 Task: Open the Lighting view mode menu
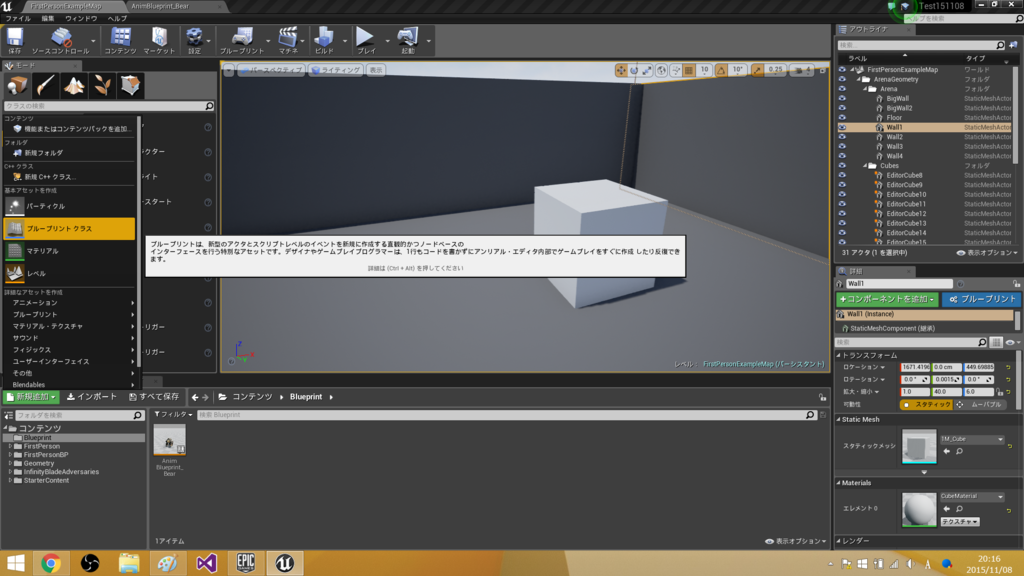click(x=336, y=70)
